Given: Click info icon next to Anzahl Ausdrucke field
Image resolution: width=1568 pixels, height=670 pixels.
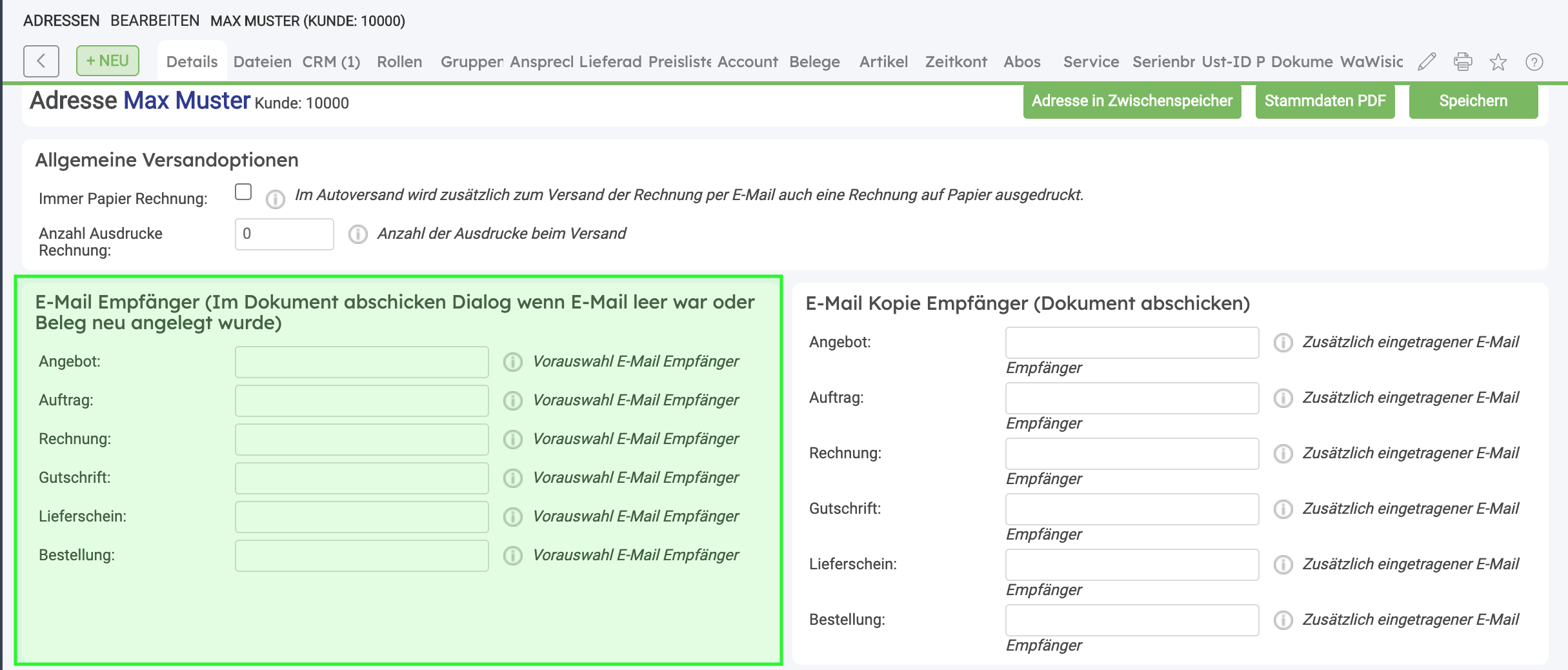Looking at the screenshot, I should 358,234.
